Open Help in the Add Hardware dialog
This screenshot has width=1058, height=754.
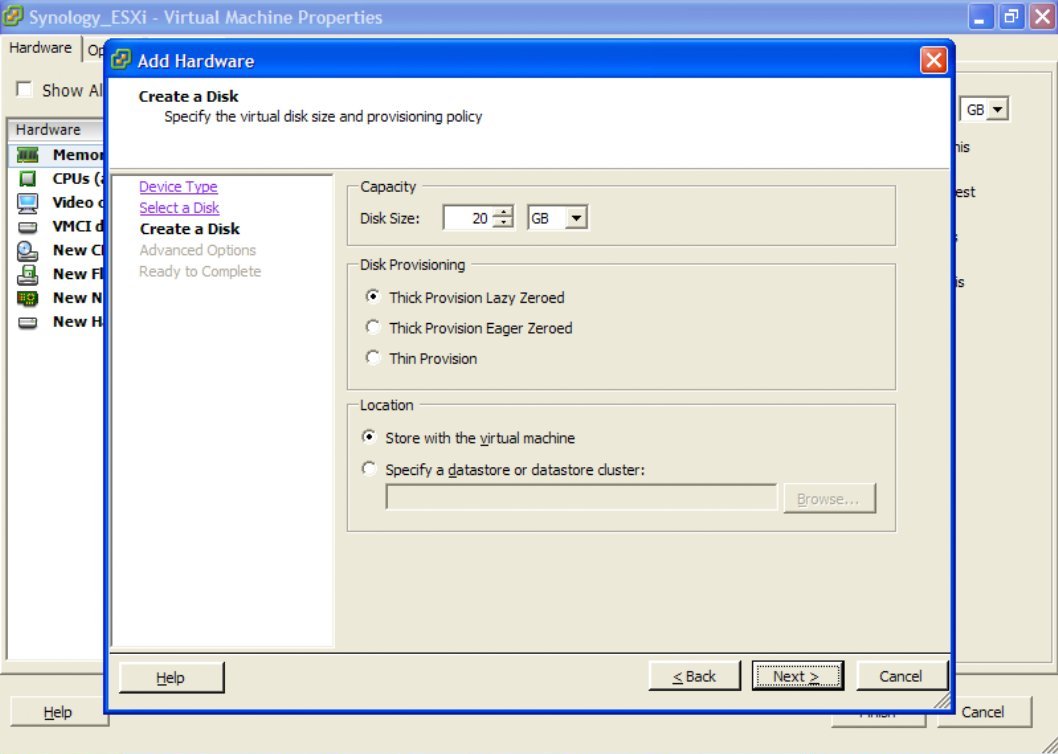pyautogui.click(x=171, y=678)
